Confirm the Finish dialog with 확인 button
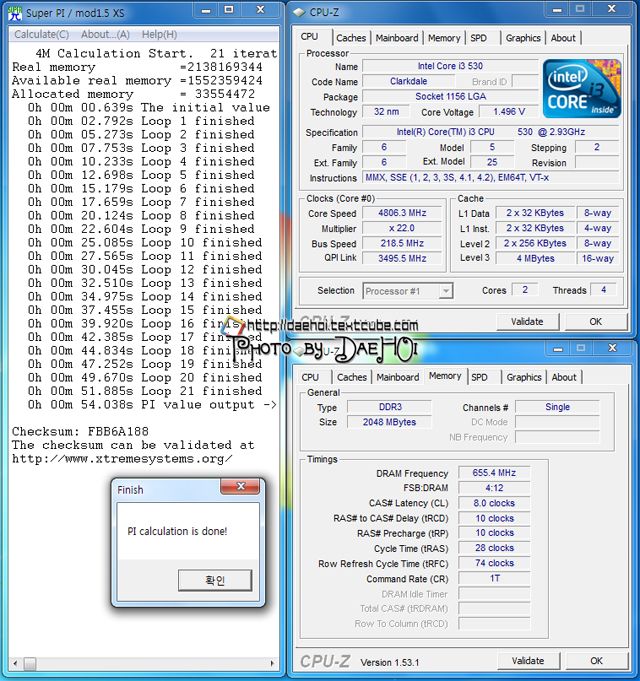This screenshot has width=640, height=681. (215, 580)
